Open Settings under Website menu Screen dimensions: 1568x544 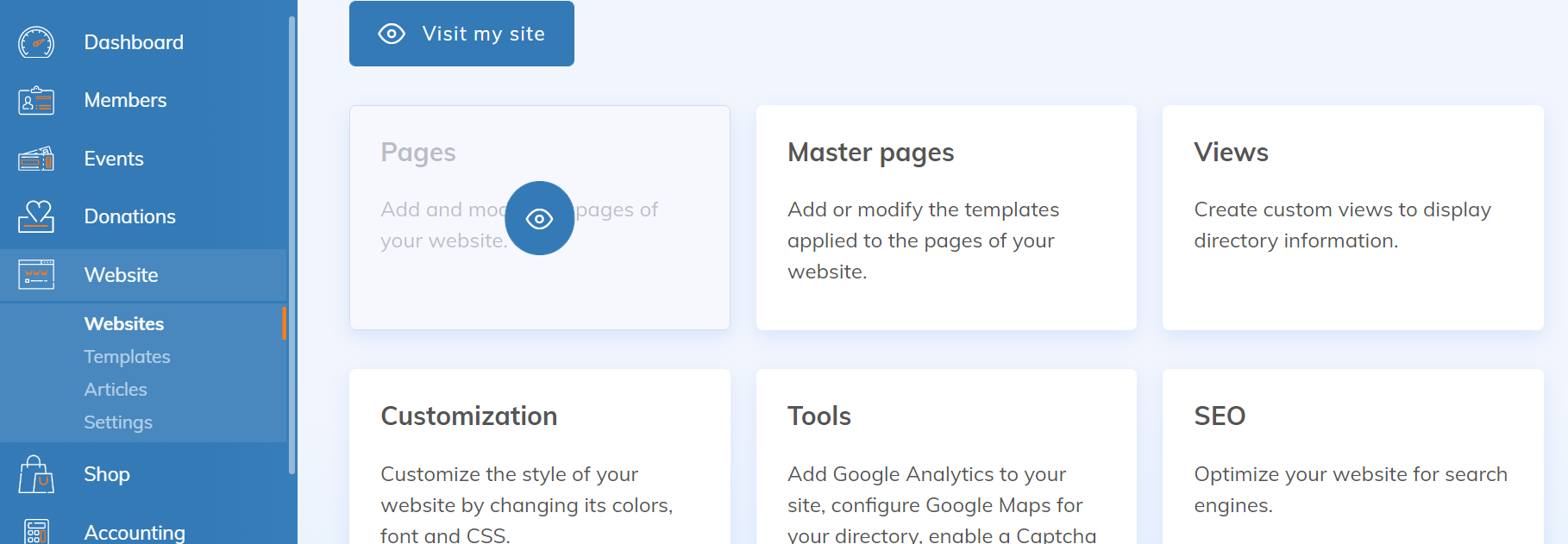(x=118, y=422)
